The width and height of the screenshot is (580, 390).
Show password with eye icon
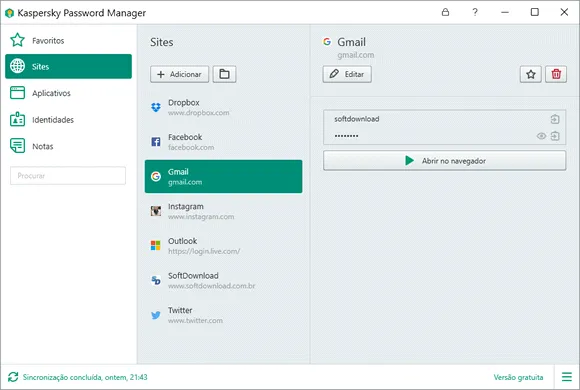coord(541,136)
